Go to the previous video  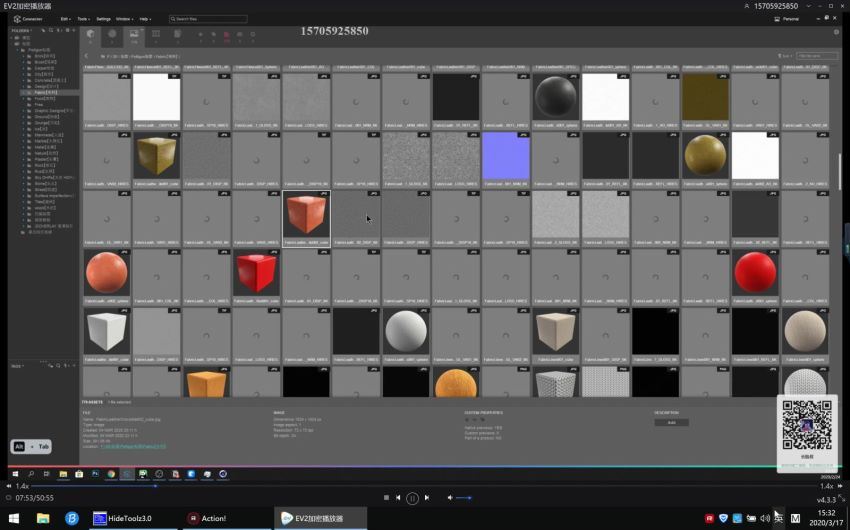(x=398, y=497)
